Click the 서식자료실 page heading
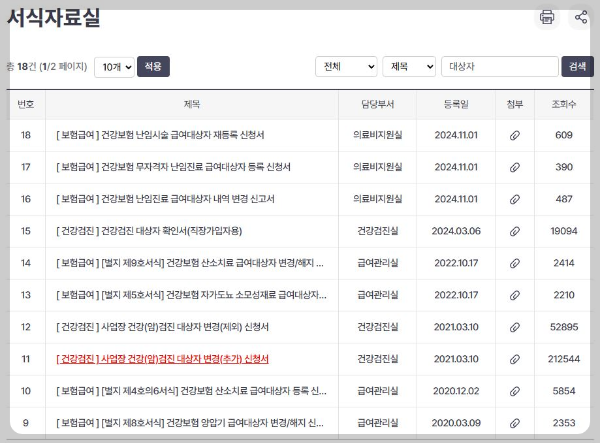 (54, 18)
